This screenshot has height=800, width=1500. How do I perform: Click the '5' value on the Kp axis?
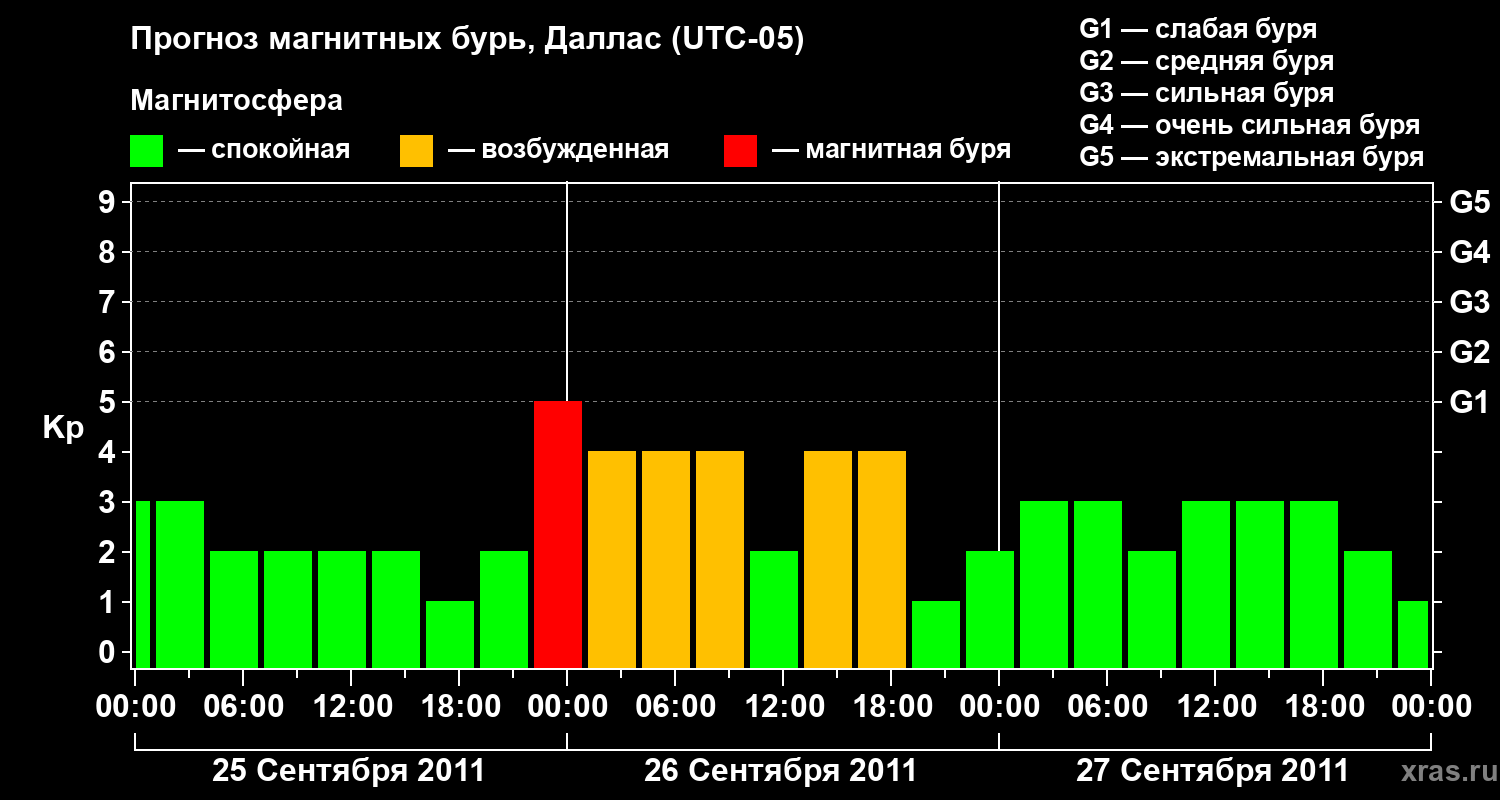[x=109, y=402]
